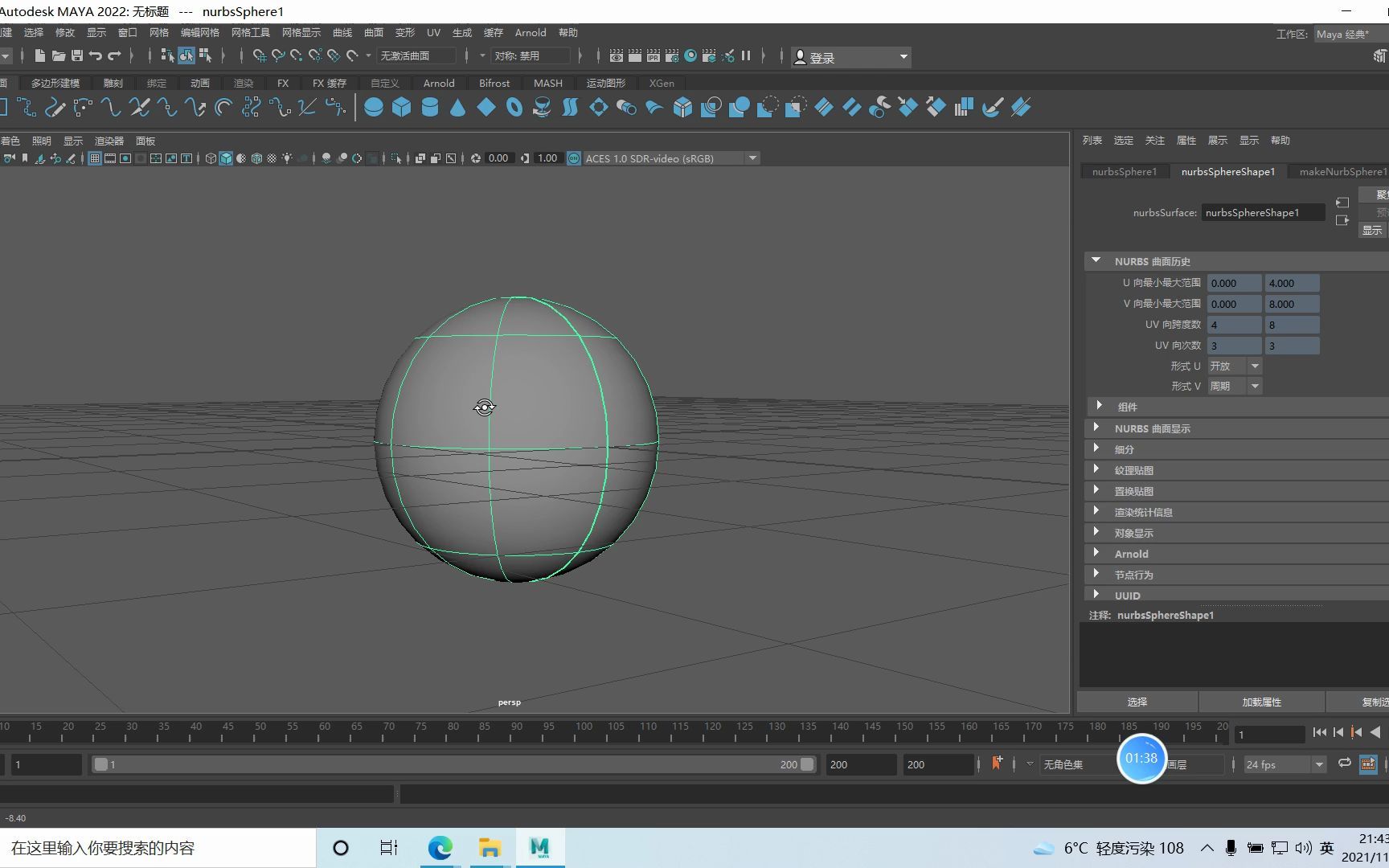Screen dimensions: 1389x868
Task: Select by component type mode icon
Action: [205, 55]
